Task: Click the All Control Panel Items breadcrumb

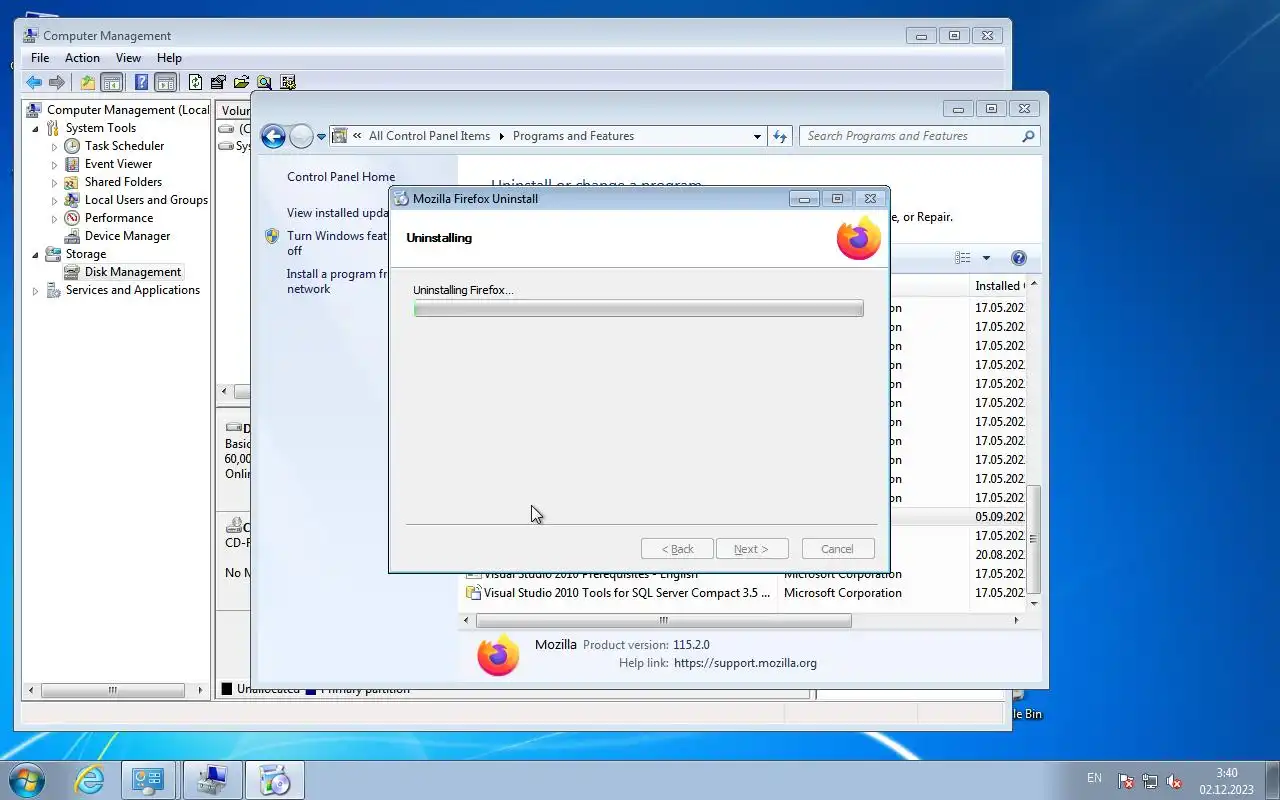Action: pos(429,136)
